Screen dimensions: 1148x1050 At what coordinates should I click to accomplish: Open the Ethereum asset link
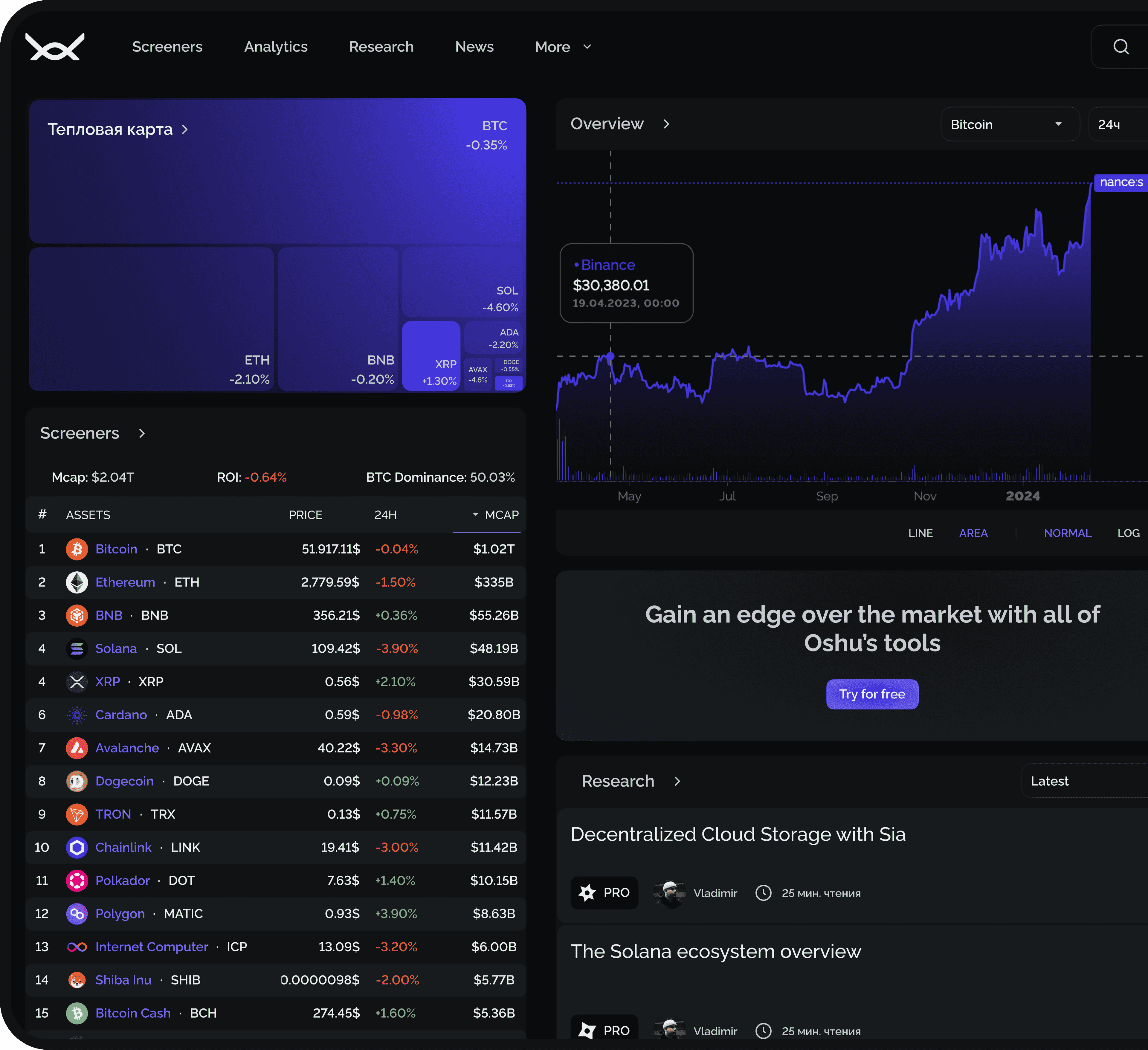[125, 582]
